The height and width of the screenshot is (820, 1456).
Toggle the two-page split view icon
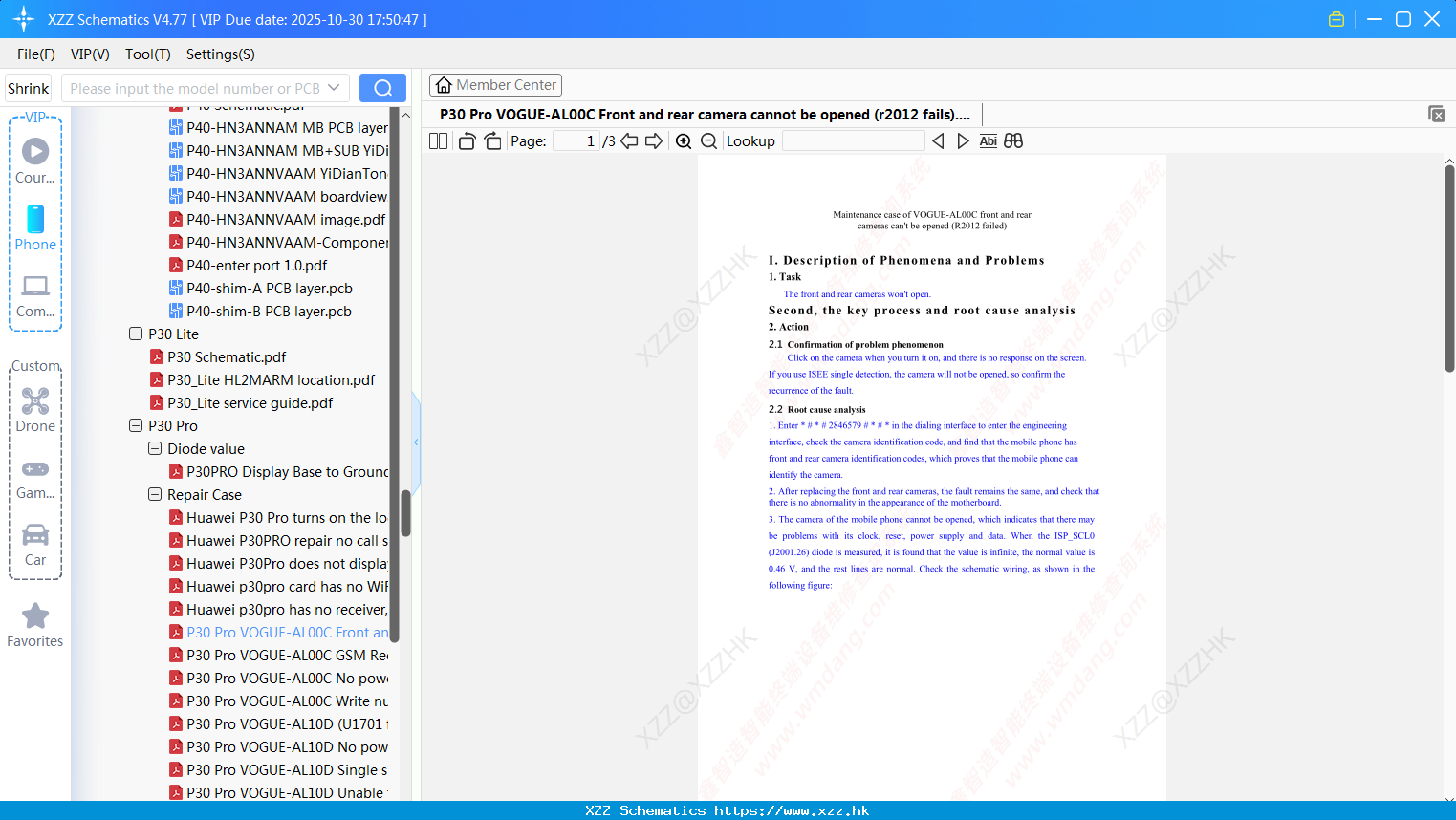(438, 141)
